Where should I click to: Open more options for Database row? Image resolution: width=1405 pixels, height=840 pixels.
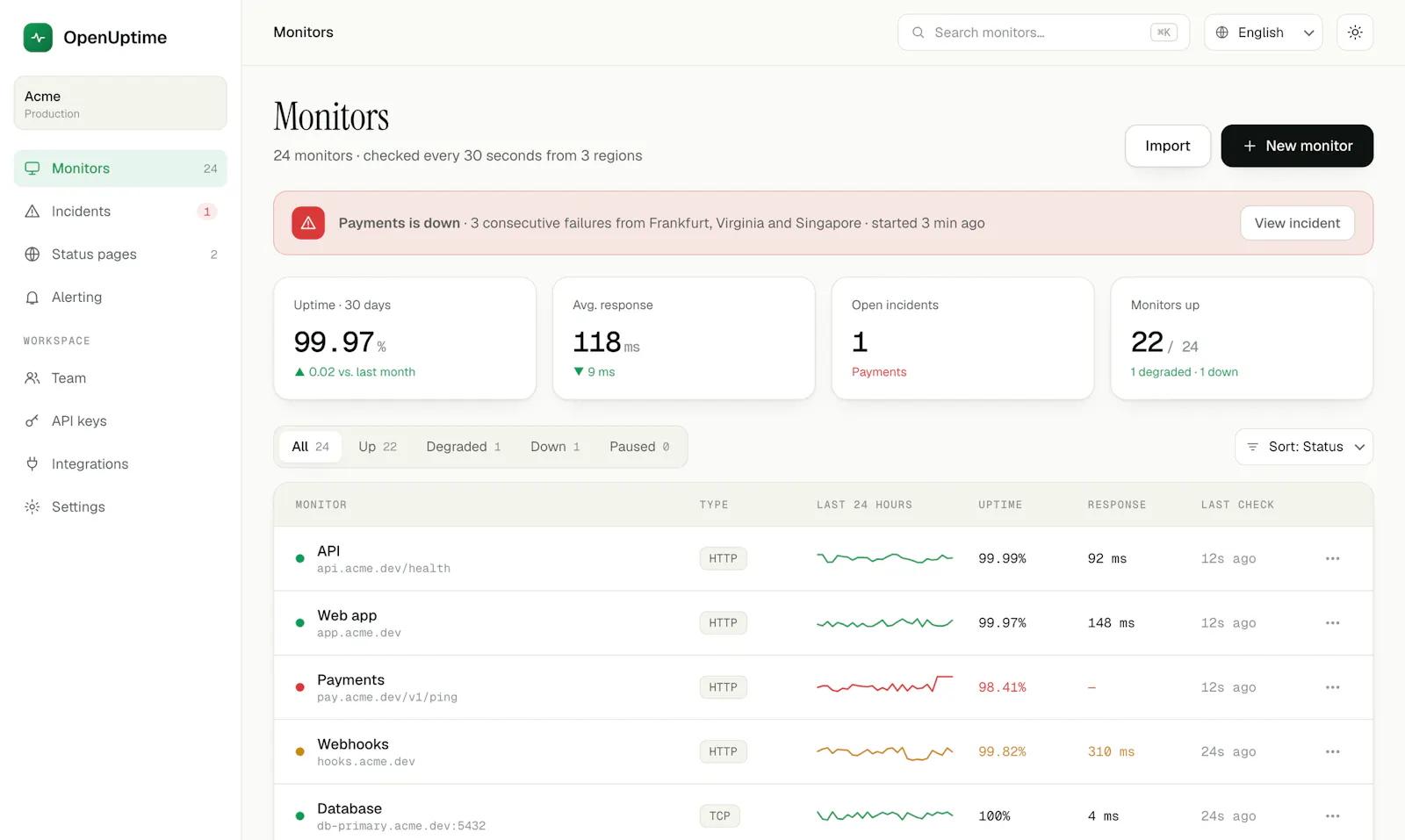point(1332,816)
